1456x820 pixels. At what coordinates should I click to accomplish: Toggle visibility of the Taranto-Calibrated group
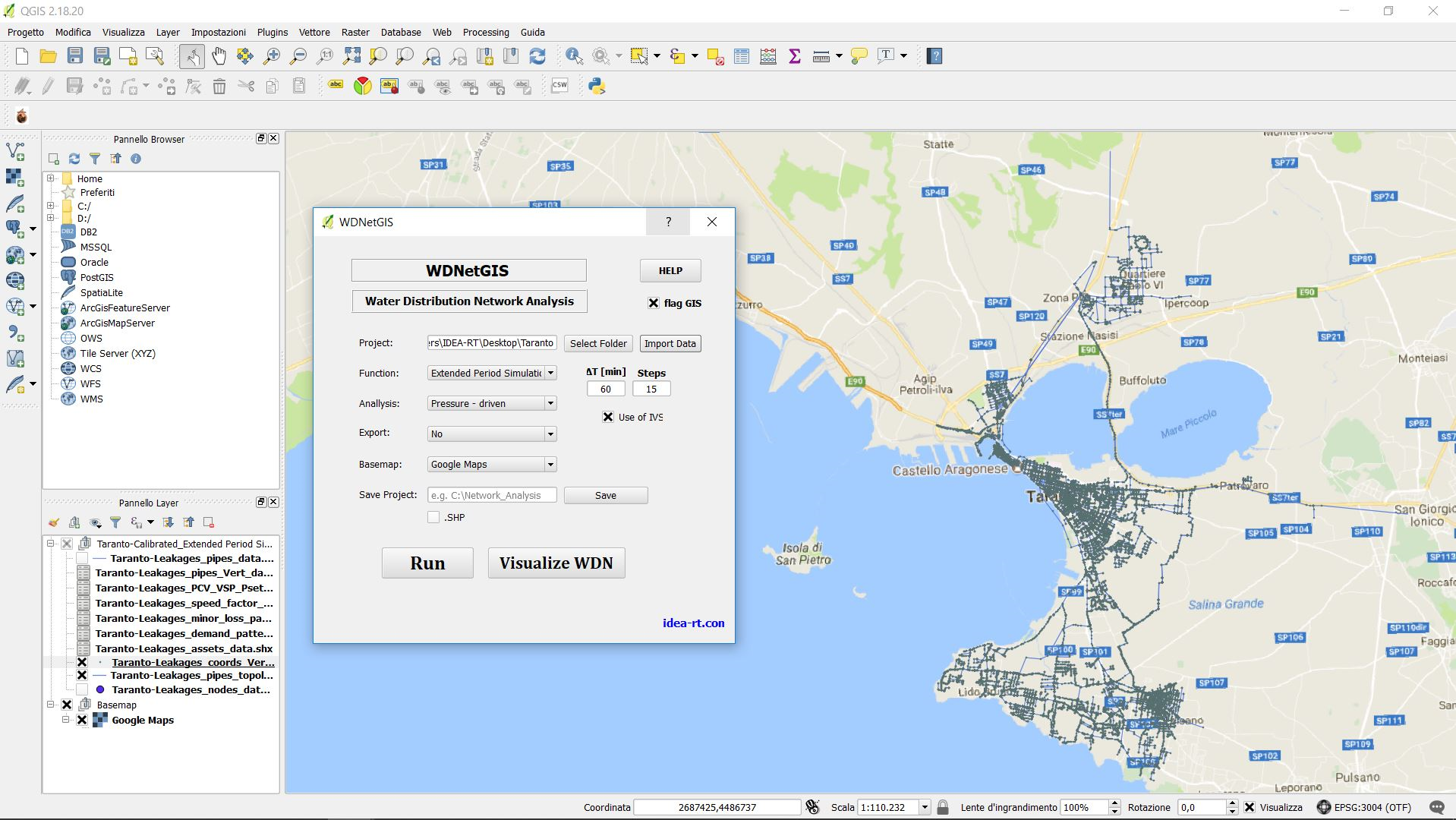(67, 544)
